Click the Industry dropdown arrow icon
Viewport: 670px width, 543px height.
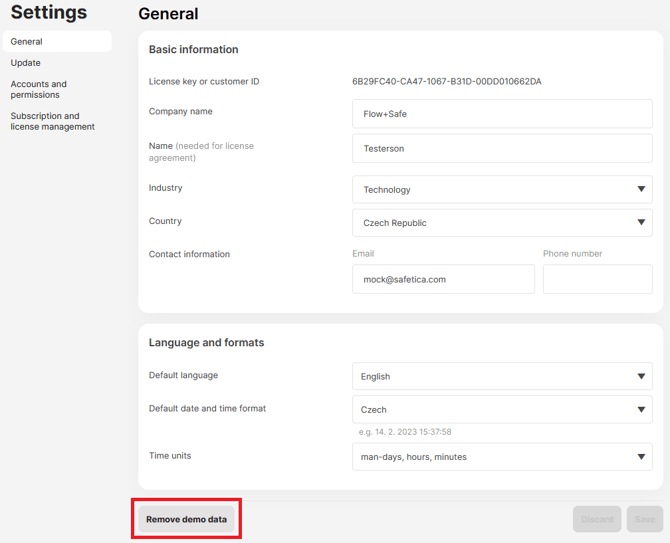pyautogui.click(x=641, y=189)
